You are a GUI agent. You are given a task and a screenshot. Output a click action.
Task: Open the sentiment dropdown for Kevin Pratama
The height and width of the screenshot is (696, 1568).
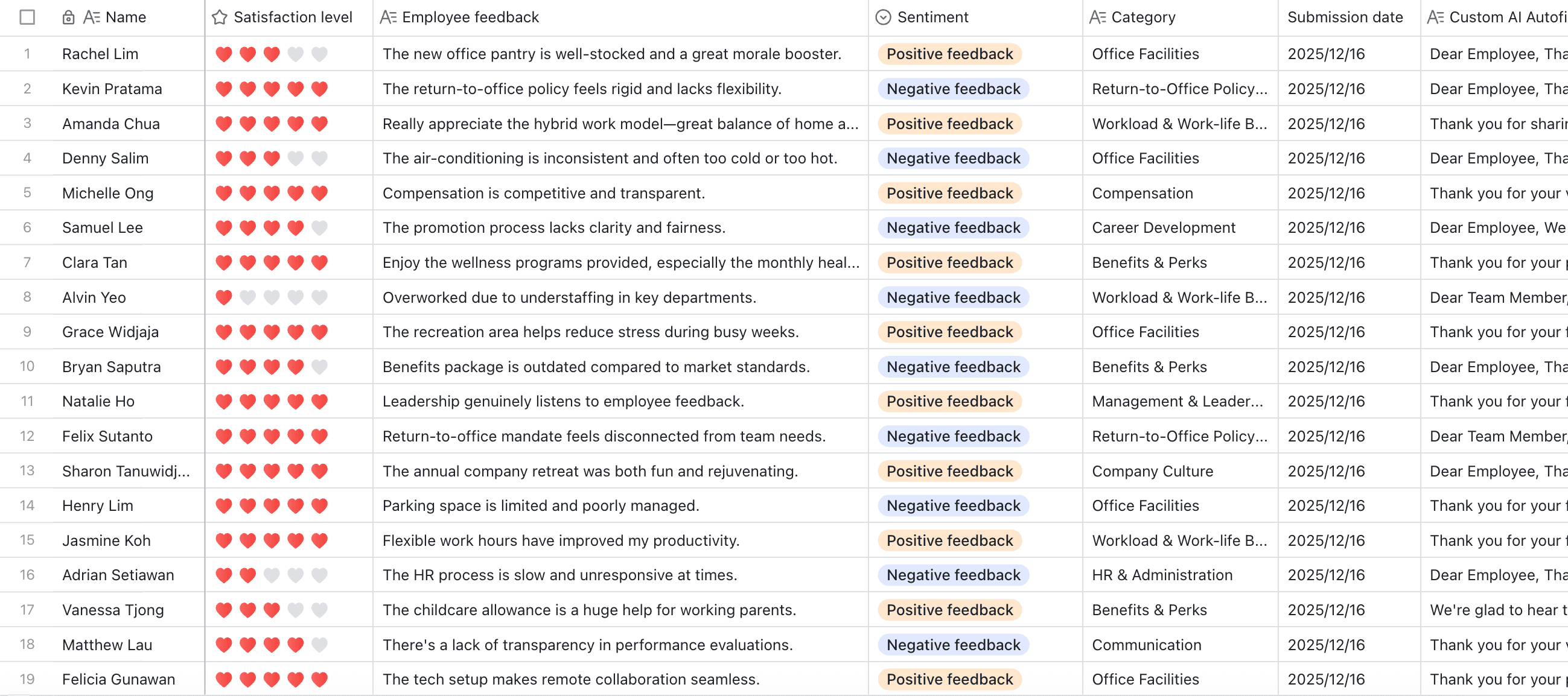click(x=952, y=89)
